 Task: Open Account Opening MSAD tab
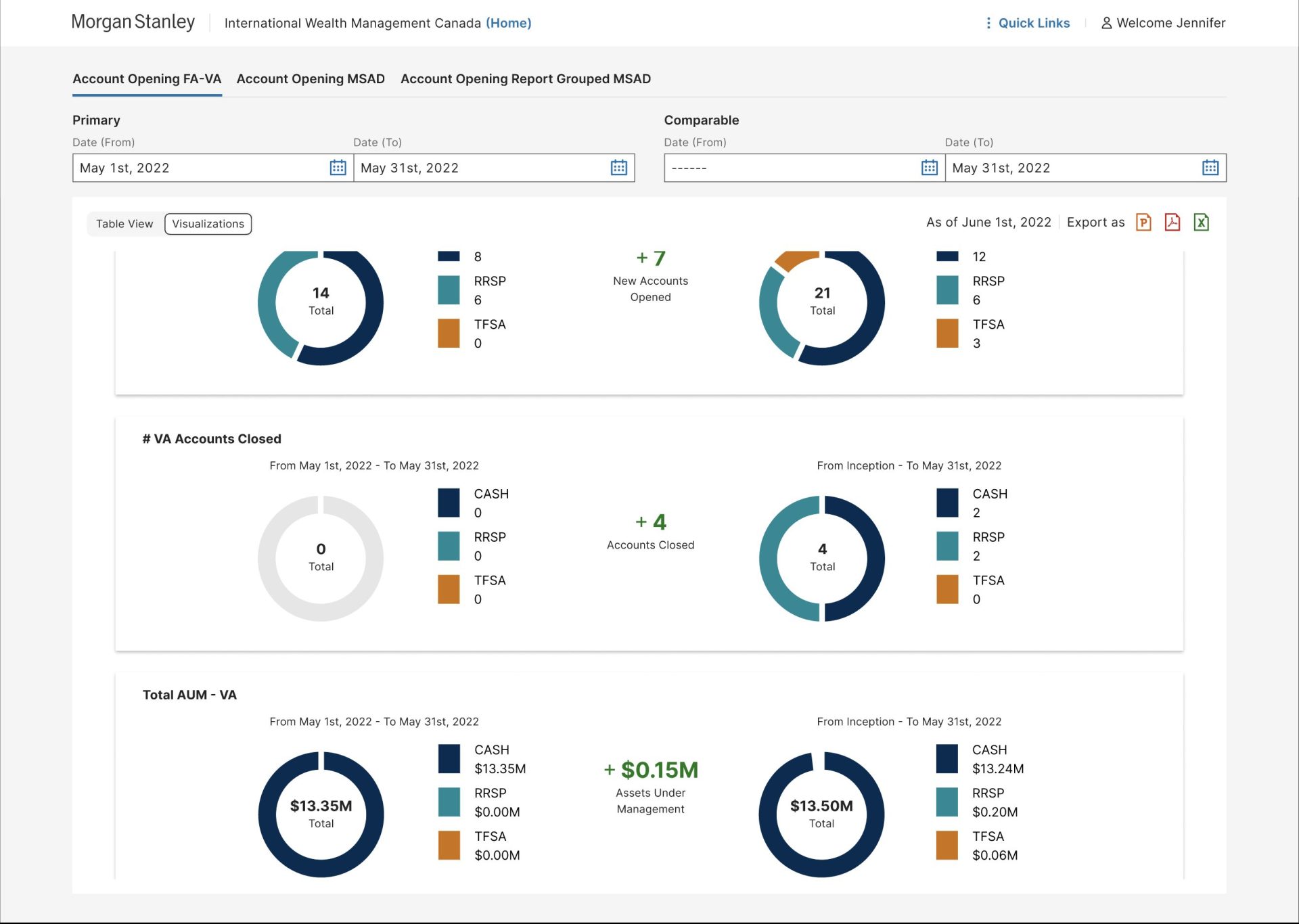(311, 79)
